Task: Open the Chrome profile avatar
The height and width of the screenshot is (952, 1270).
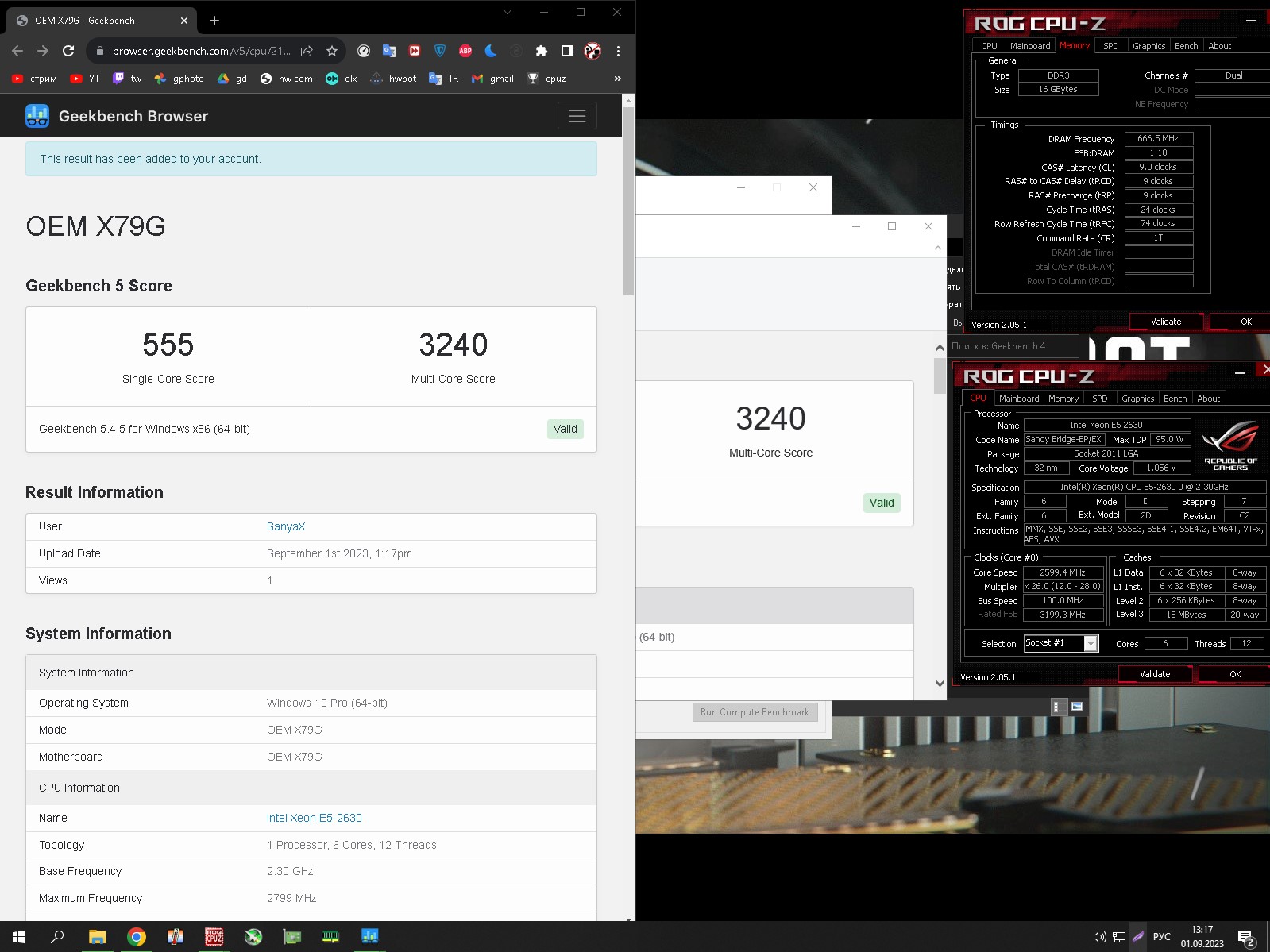Action: [593, 51]
